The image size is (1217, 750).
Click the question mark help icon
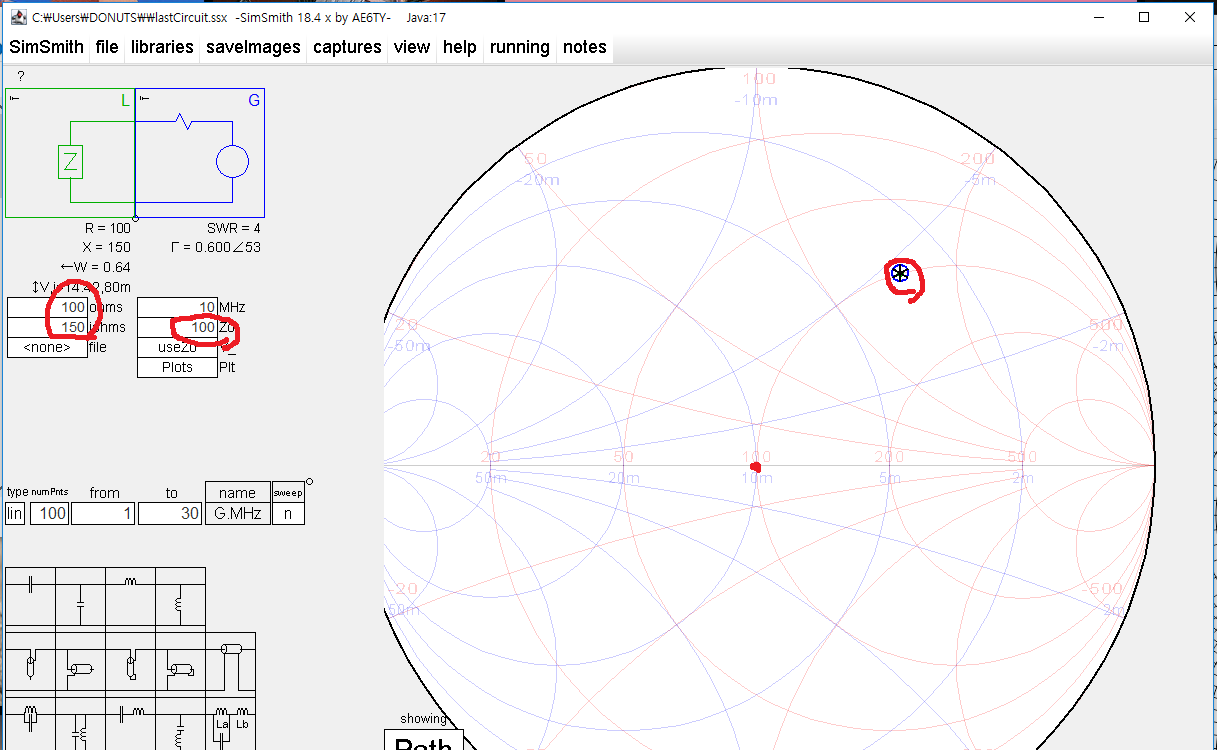click(x=20, y=76)
